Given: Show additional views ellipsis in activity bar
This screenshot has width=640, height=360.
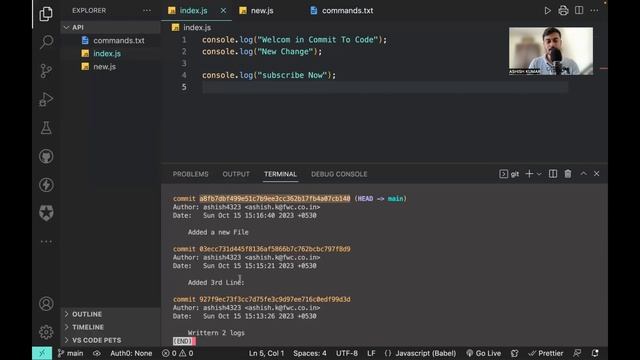Looking at the screenshot, I should click(x=46, y=241).
